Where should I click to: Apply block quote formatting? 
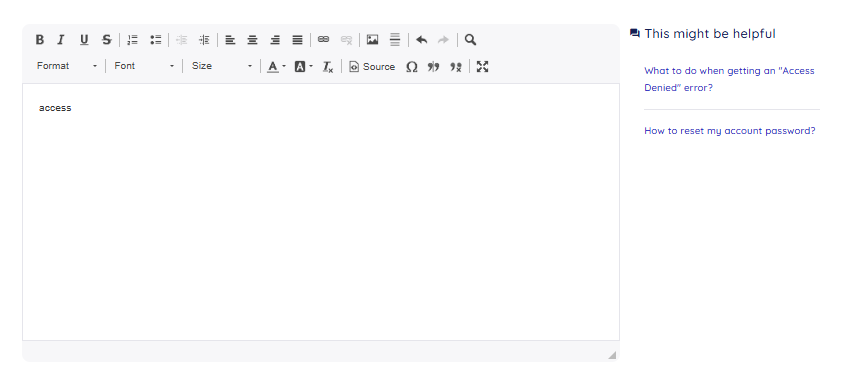tap(433, 67)
